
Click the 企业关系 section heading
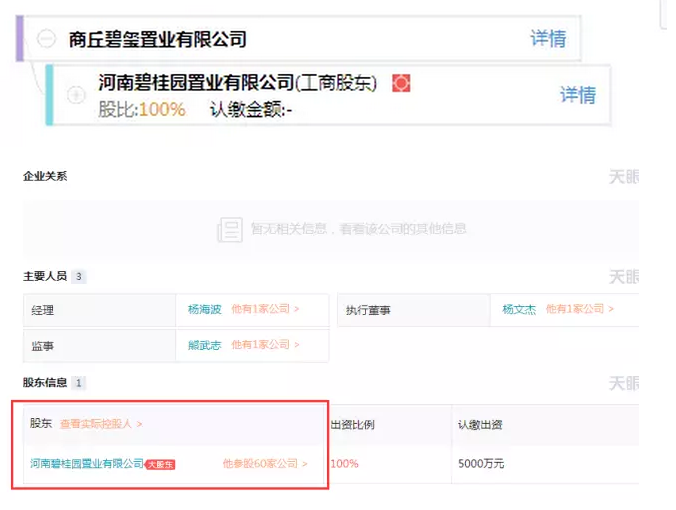(x=45, y=176)
